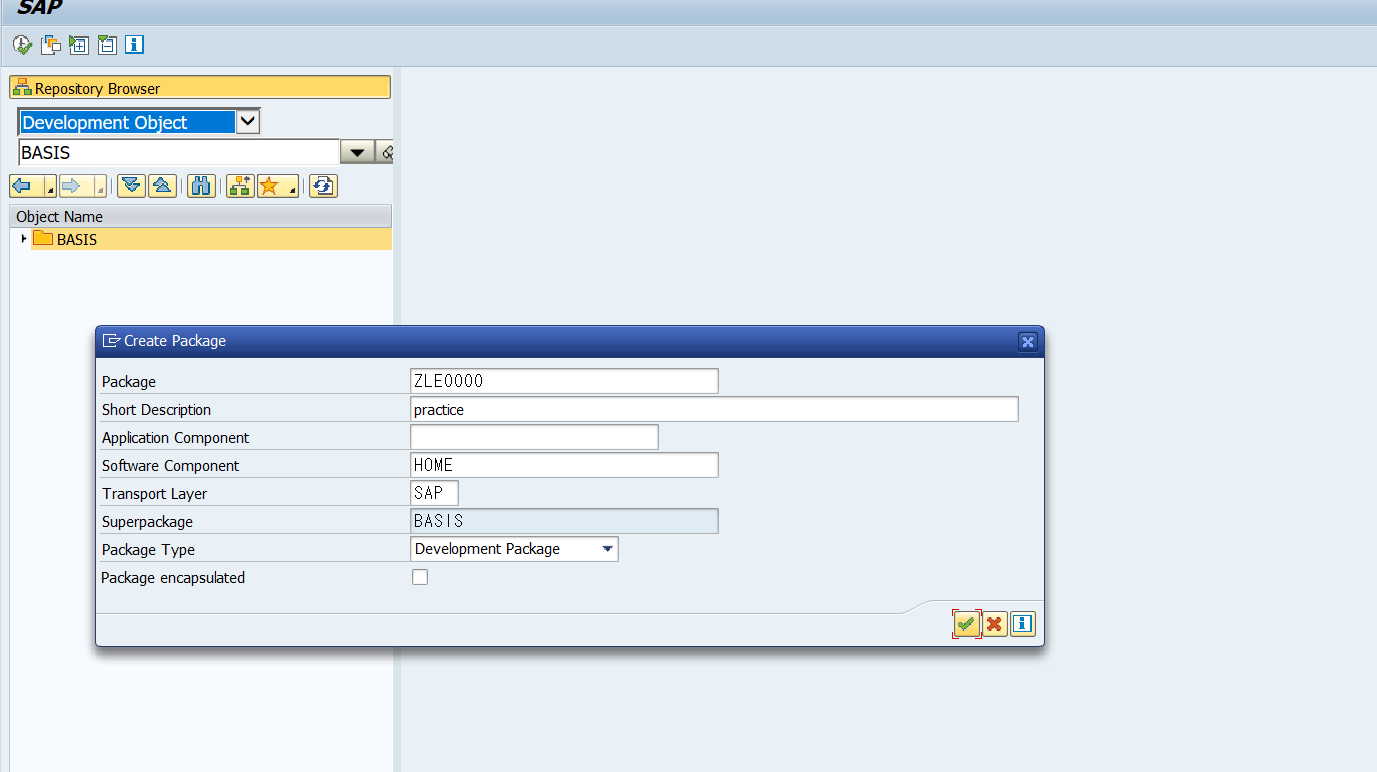Click the empty Application Component field
Viewport: 1377px width, 772px height.
tap(534, 437)
